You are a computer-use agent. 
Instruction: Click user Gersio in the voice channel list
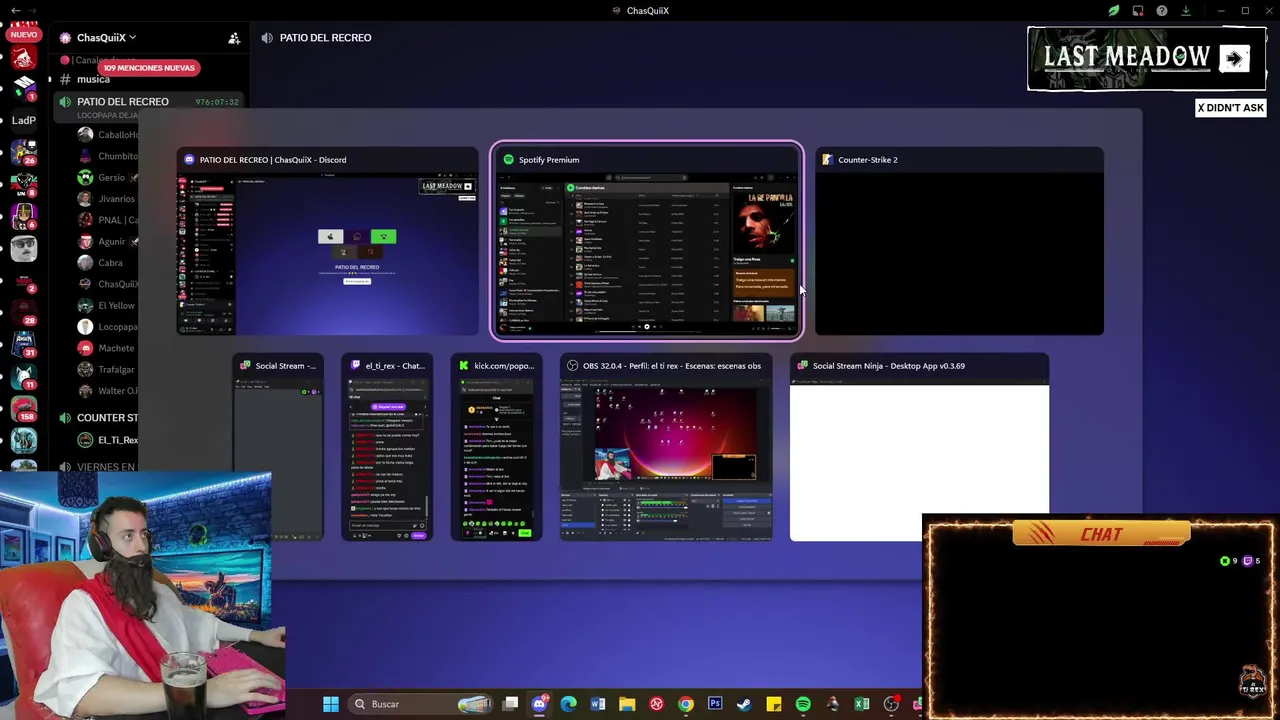coord(108,177)
